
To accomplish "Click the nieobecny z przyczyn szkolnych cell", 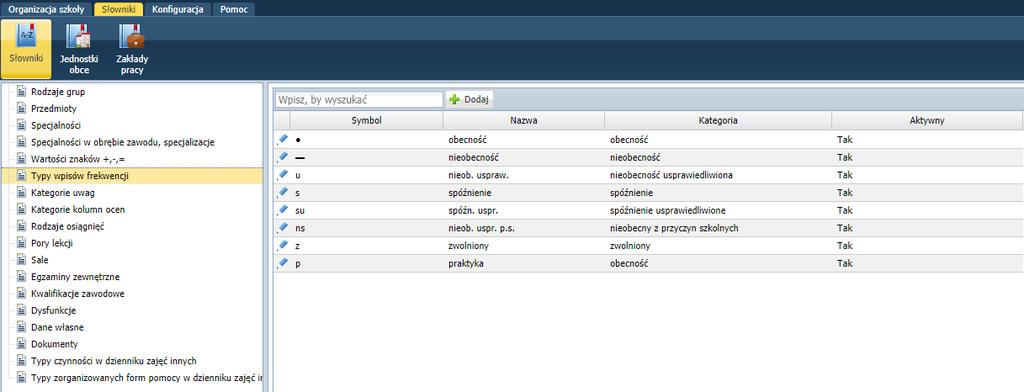I will tap(718, 228).
